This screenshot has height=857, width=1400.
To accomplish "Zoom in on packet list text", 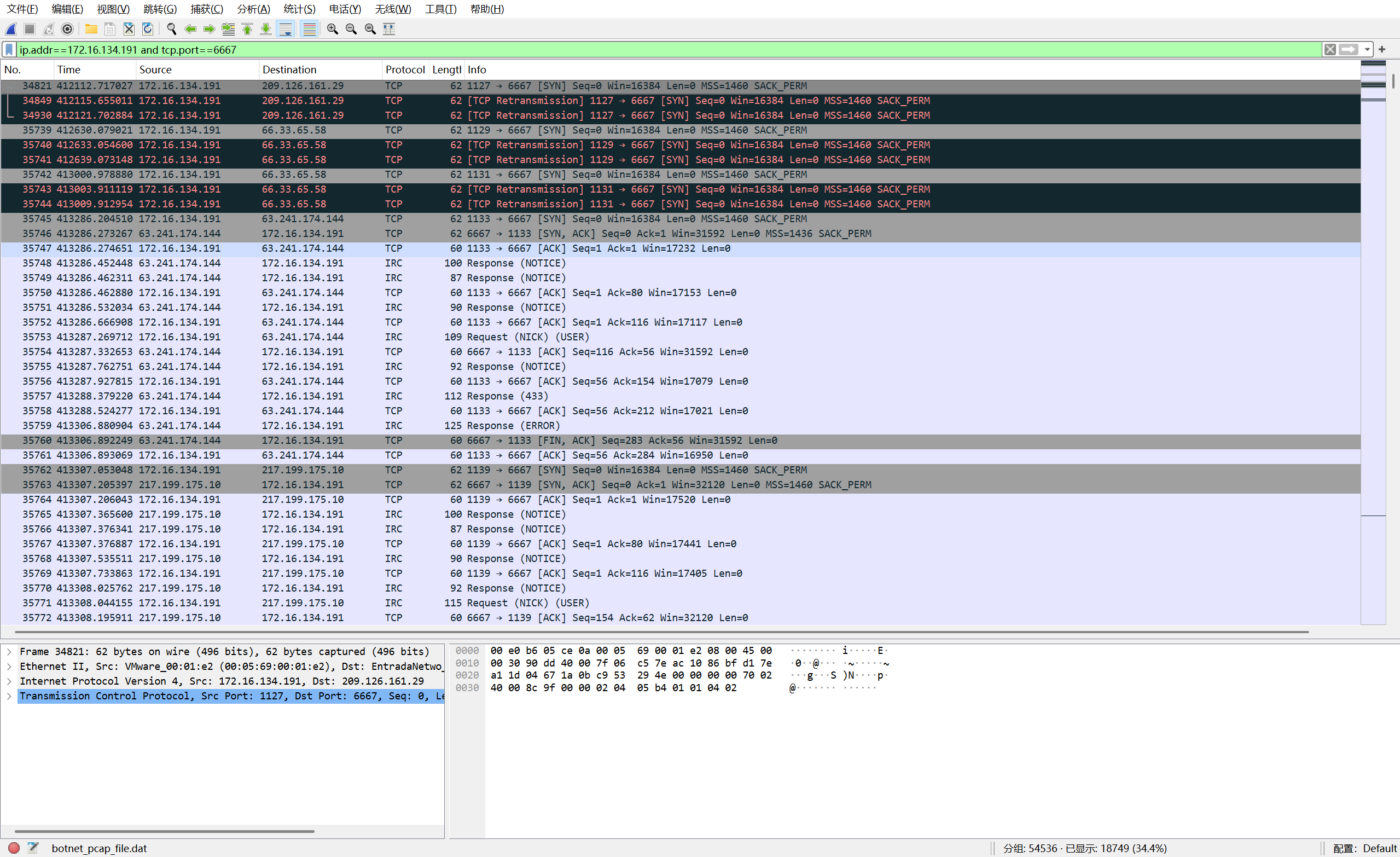I will pos(333,29).
